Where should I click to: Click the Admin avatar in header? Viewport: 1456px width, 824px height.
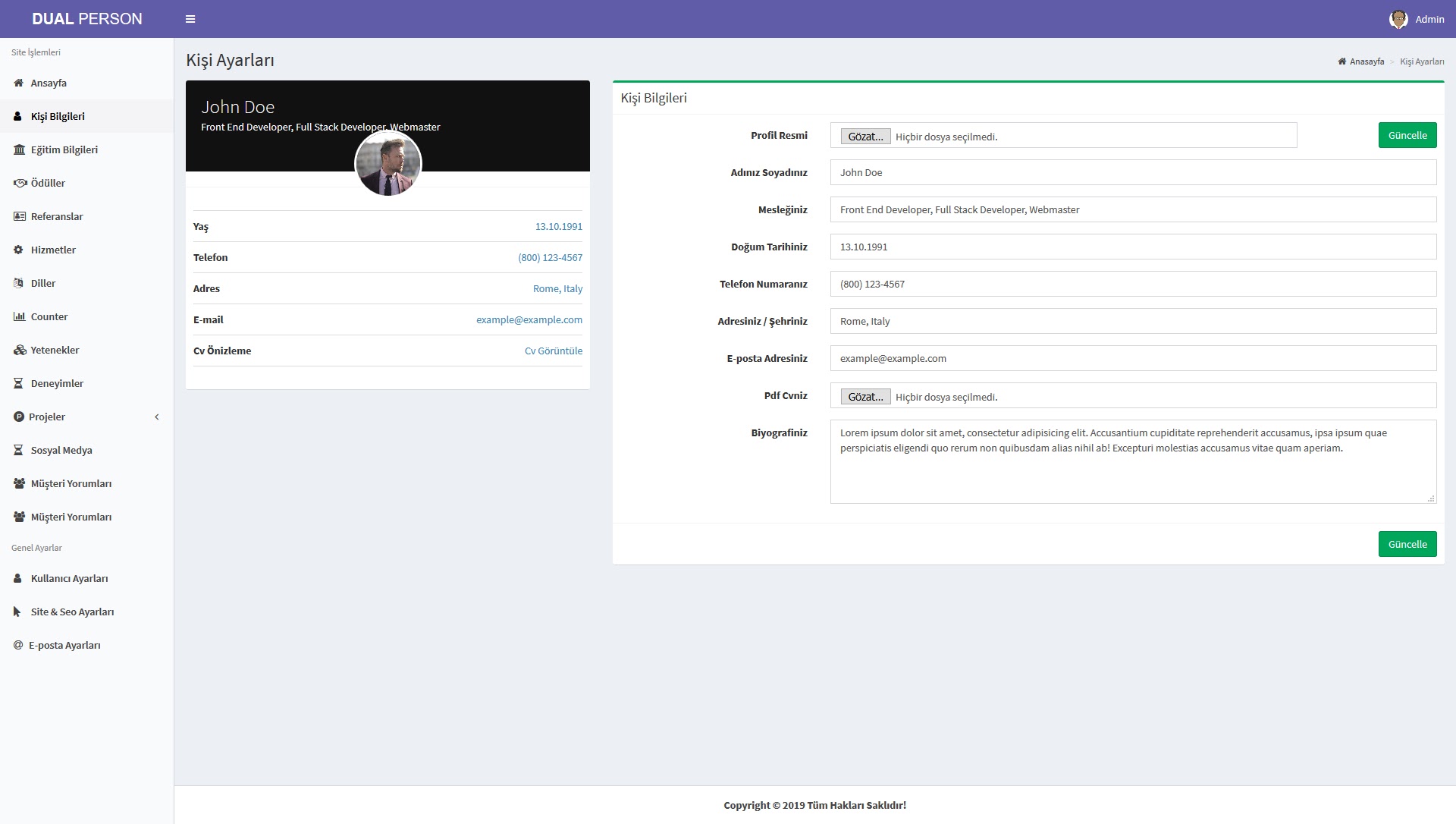(x=1398, y=19)
